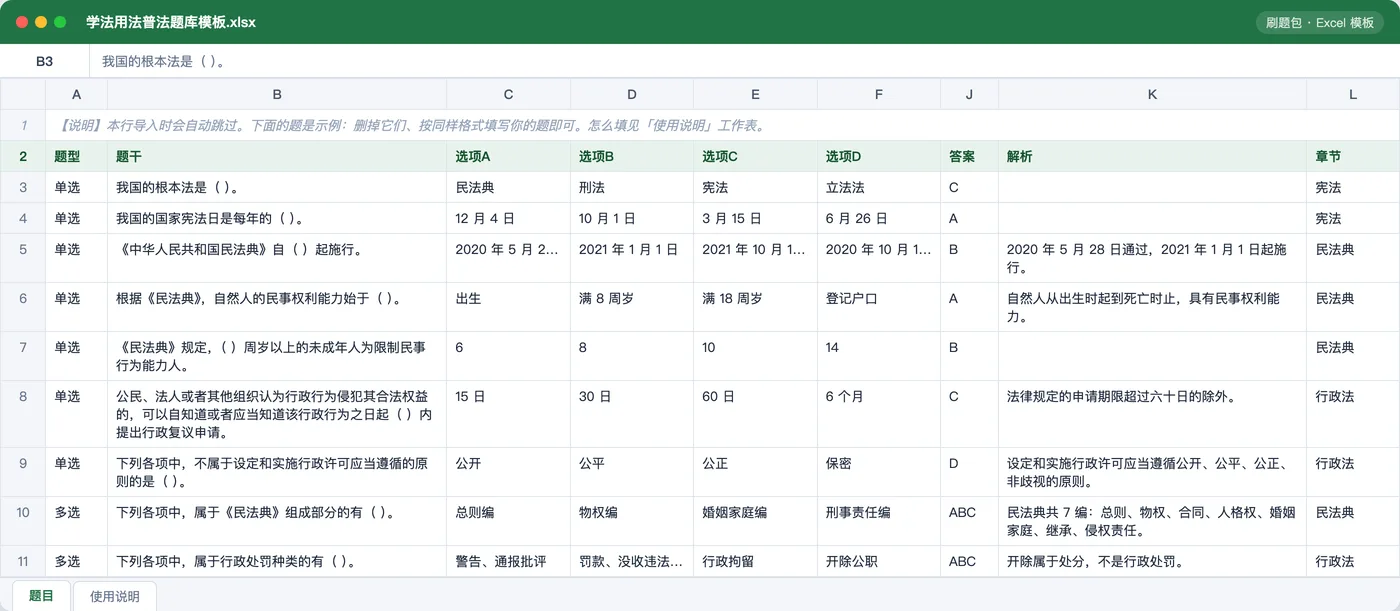This screenshot has height=611, width=1400.
Task: Select column D header
Action: pyautogui.click(x=632, y=95)
